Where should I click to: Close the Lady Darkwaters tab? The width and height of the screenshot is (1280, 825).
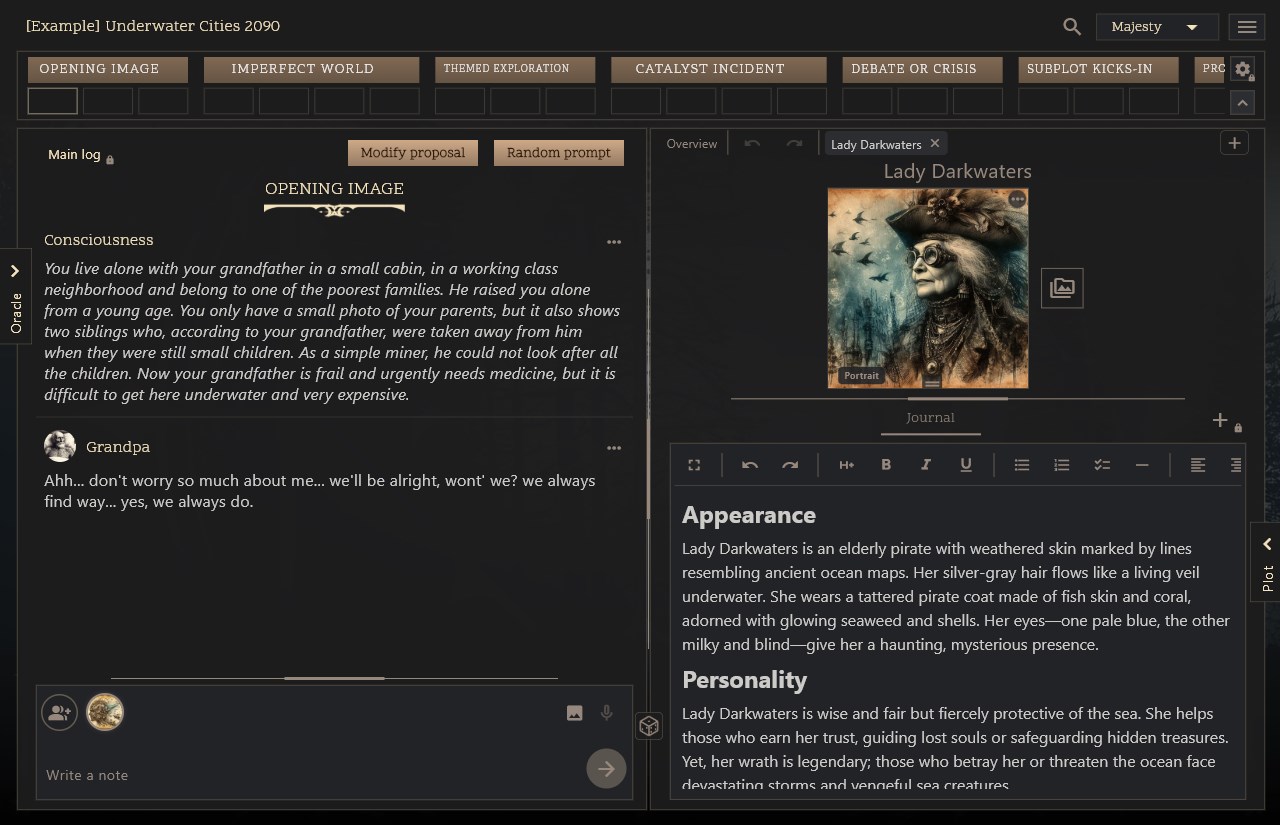pyautogui.click(x=935, y=144)
